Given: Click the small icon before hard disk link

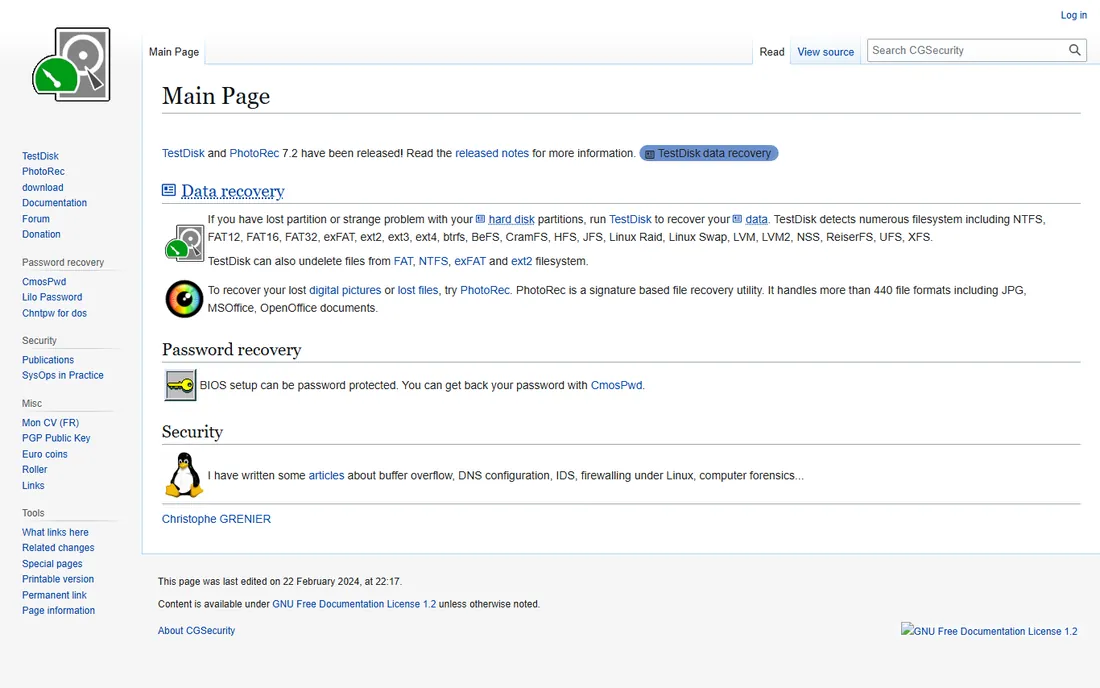Looking at the screenshot, I should [x=481, y=219].
